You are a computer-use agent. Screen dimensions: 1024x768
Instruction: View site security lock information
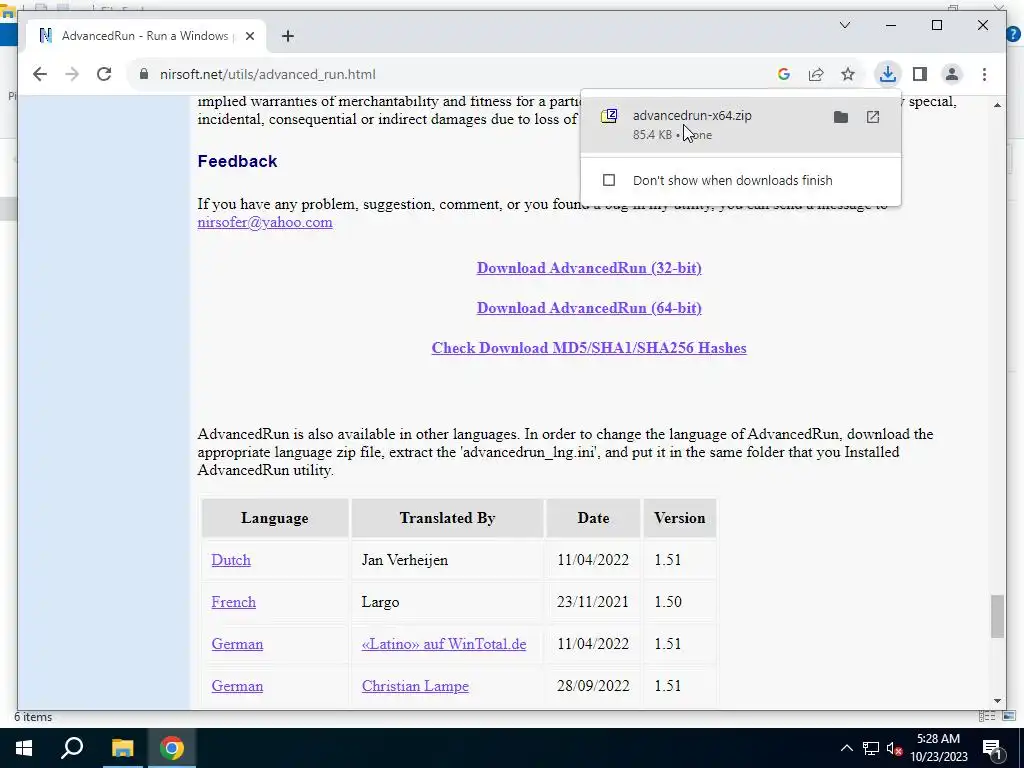tap(144, 74)
